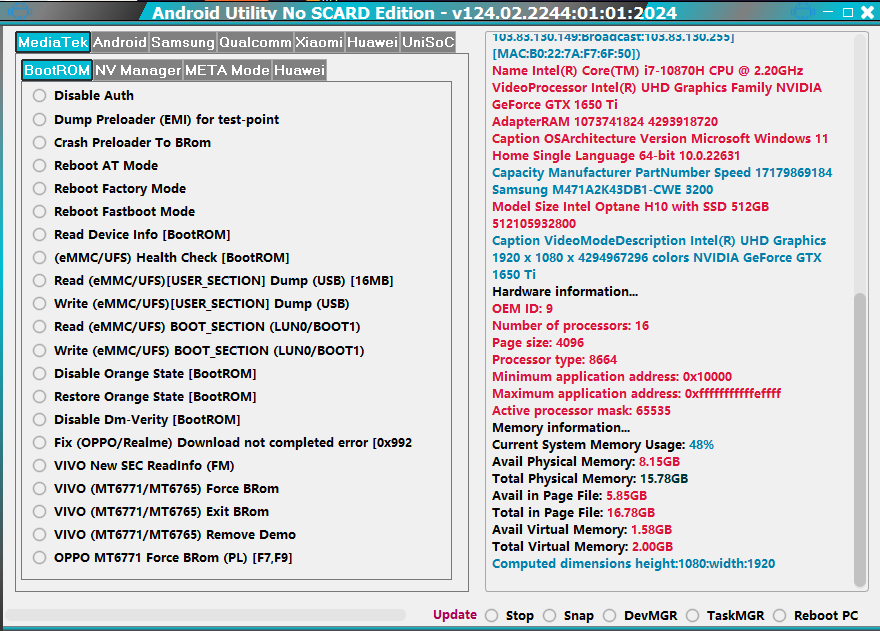Screen dimensions: 880x631
Task: Select the Stop radio button
Action: point(492,616)
